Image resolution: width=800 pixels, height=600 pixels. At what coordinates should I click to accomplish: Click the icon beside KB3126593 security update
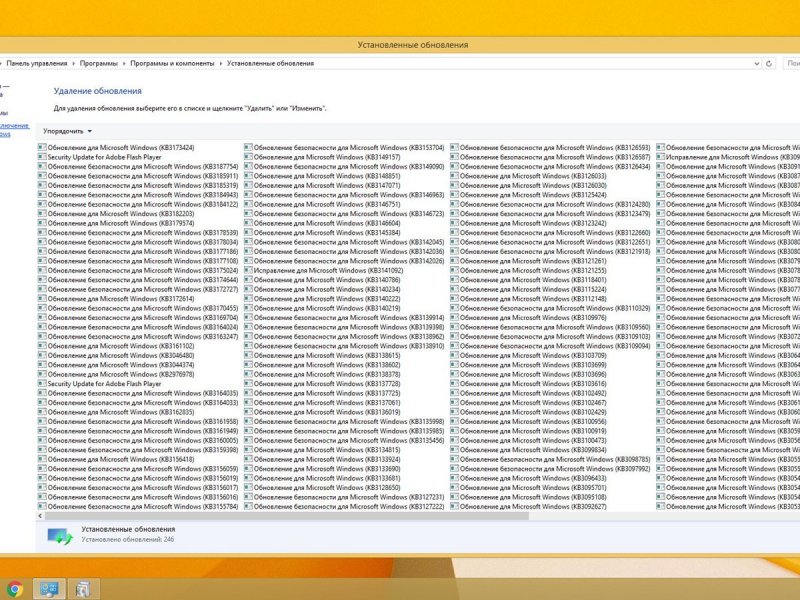coord(455,147)
